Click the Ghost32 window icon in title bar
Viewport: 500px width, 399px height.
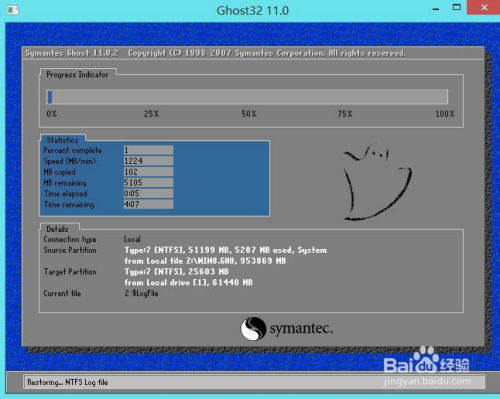[13, 10]
